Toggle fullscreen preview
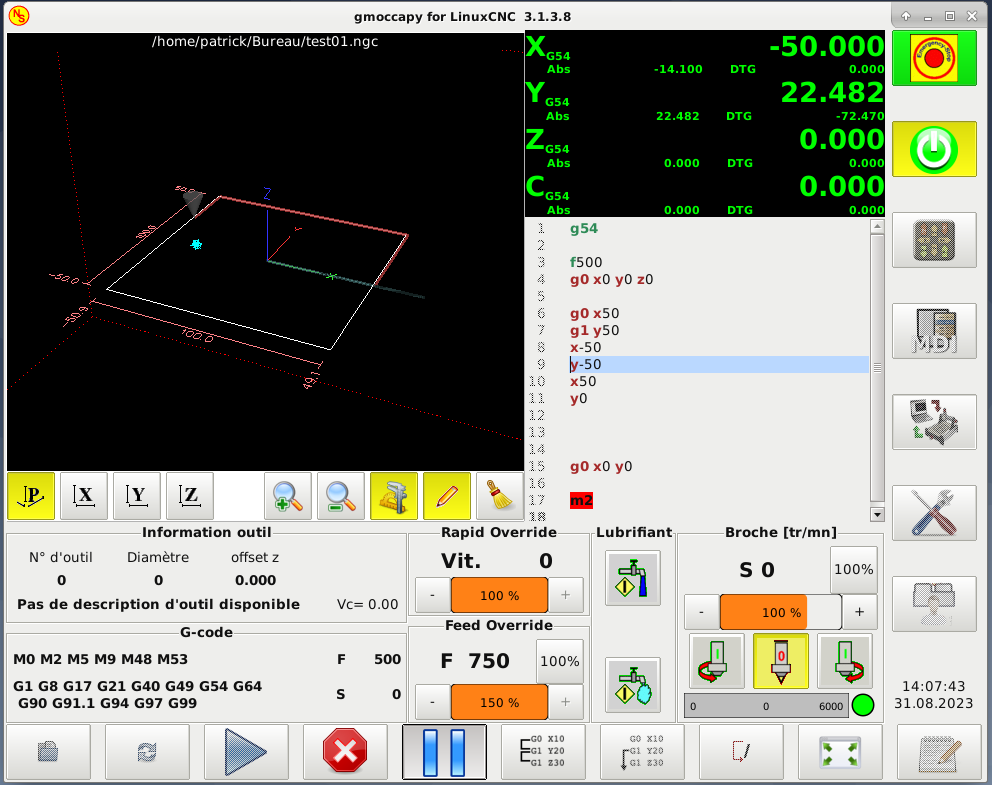The width and height of the screenshot is (992, 785). (x=840, y=752)
